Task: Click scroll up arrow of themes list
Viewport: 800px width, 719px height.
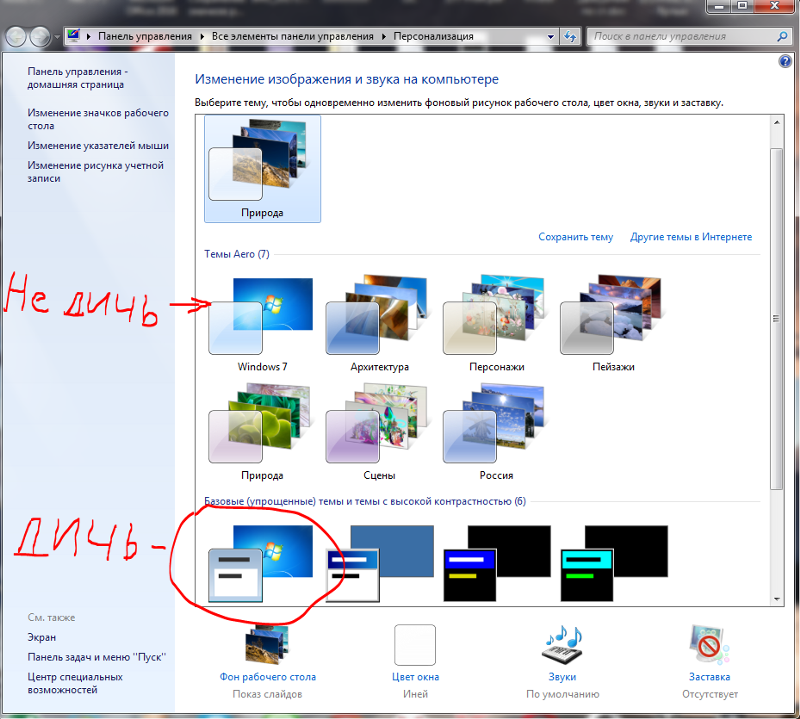Action: click(x=777, y=122)
